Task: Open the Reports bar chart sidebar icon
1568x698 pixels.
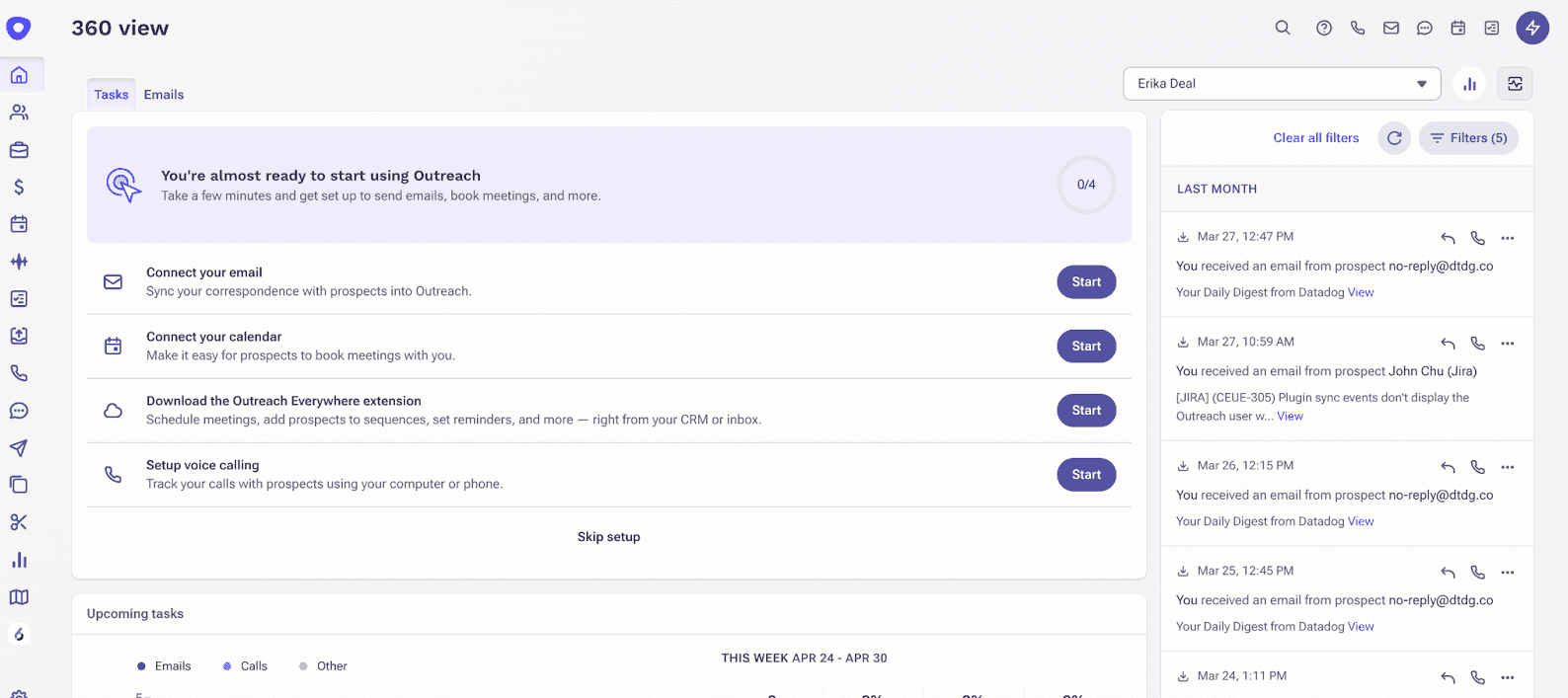Action: (x=18, y=560)
